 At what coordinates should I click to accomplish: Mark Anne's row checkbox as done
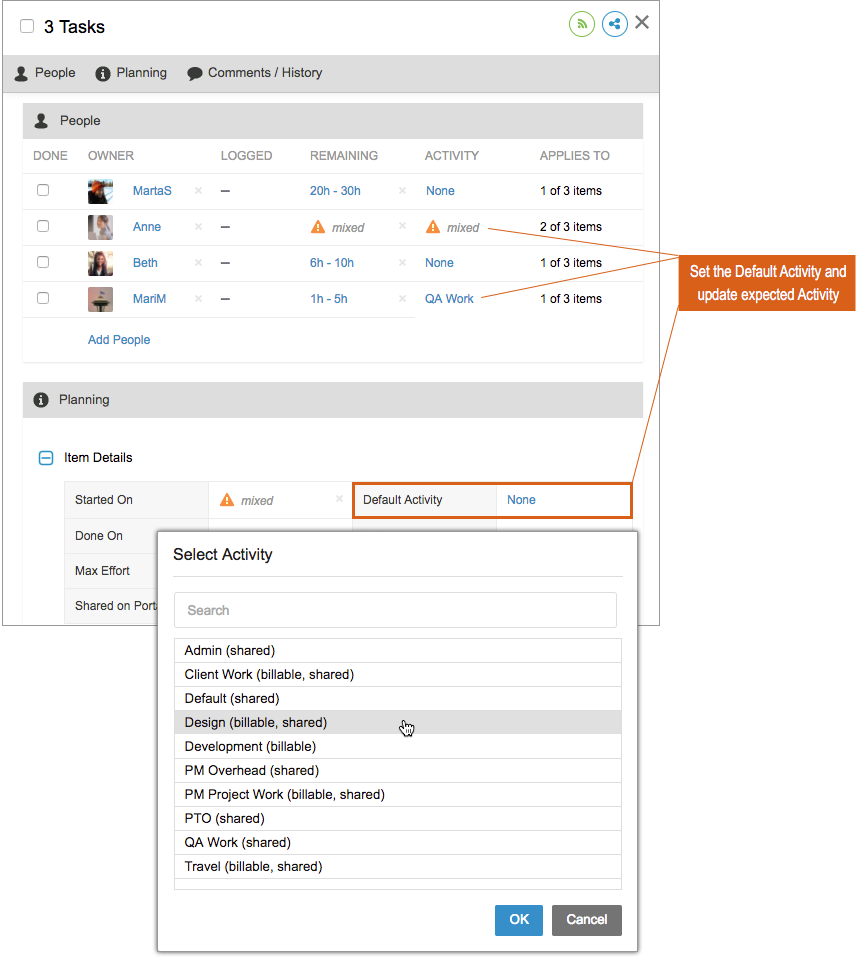pos(42,227)
